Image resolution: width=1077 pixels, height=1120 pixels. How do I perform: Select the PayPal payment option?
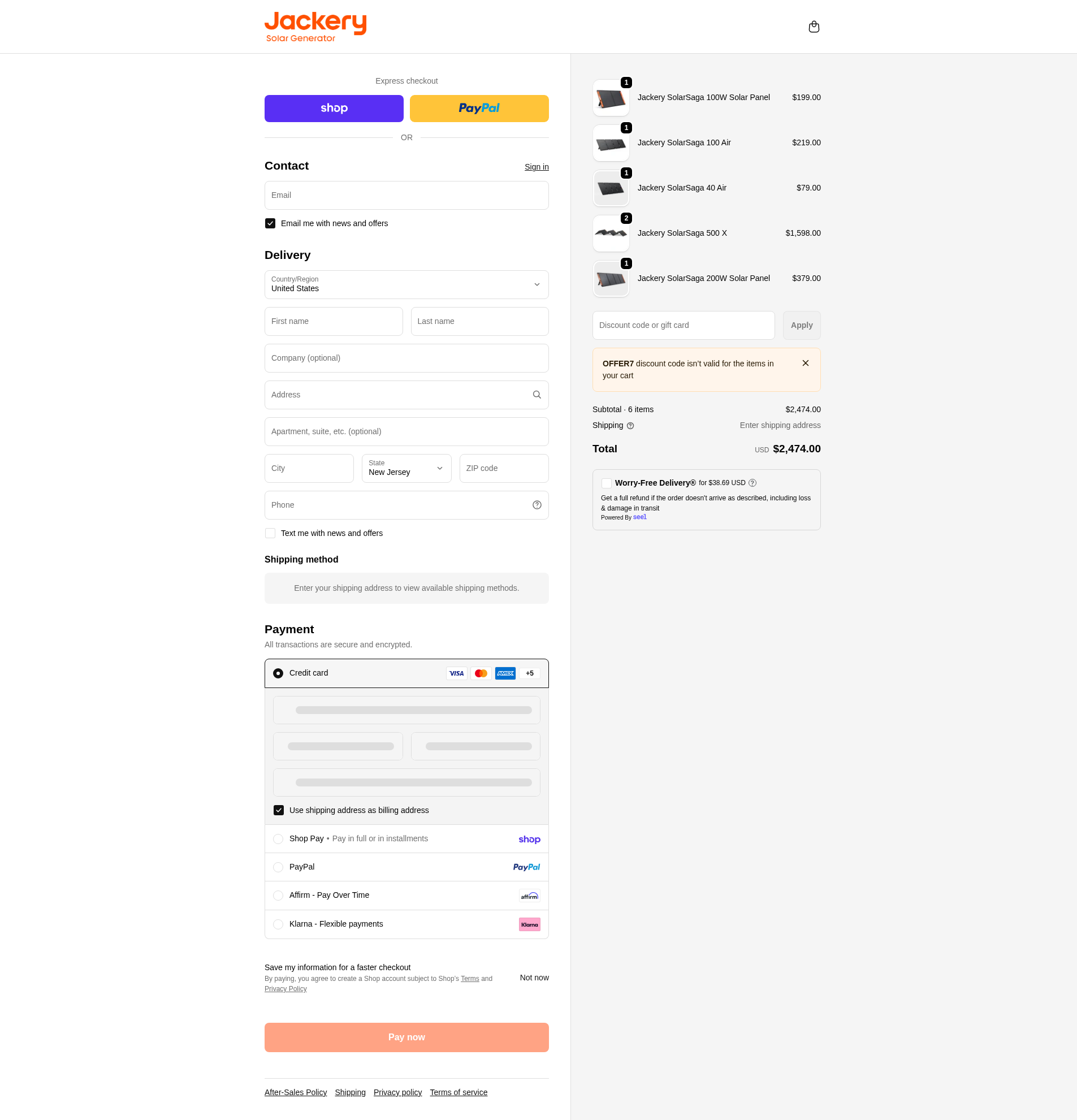(278, 867)
